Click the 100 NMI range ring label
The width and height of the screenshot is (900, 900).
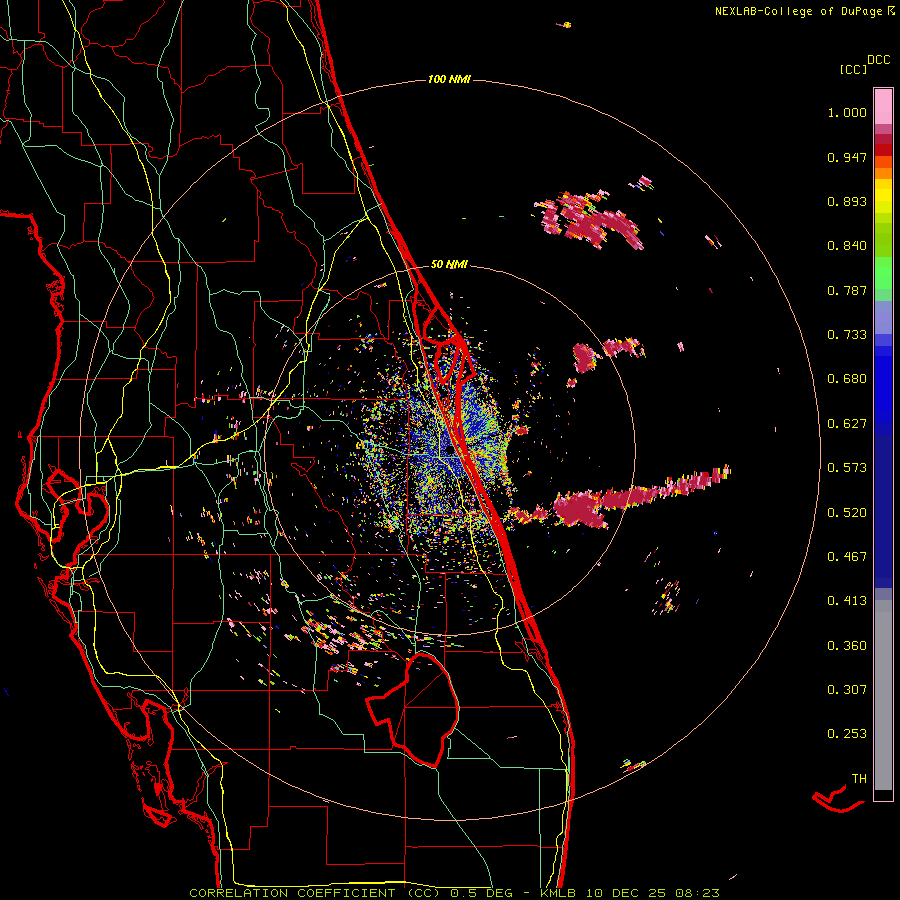point(449,79)
